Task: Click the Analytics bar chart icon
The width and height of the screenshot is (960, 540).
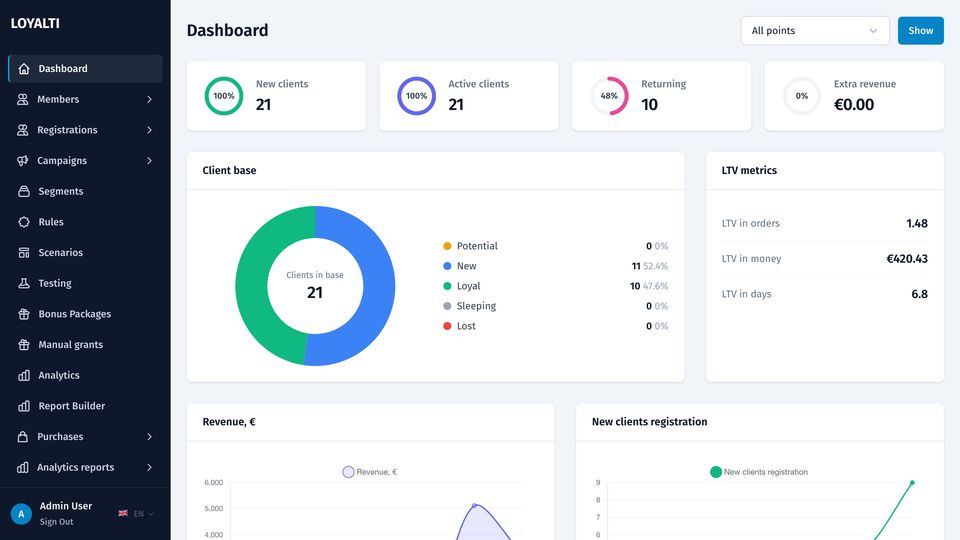Action: pos(24,375)
